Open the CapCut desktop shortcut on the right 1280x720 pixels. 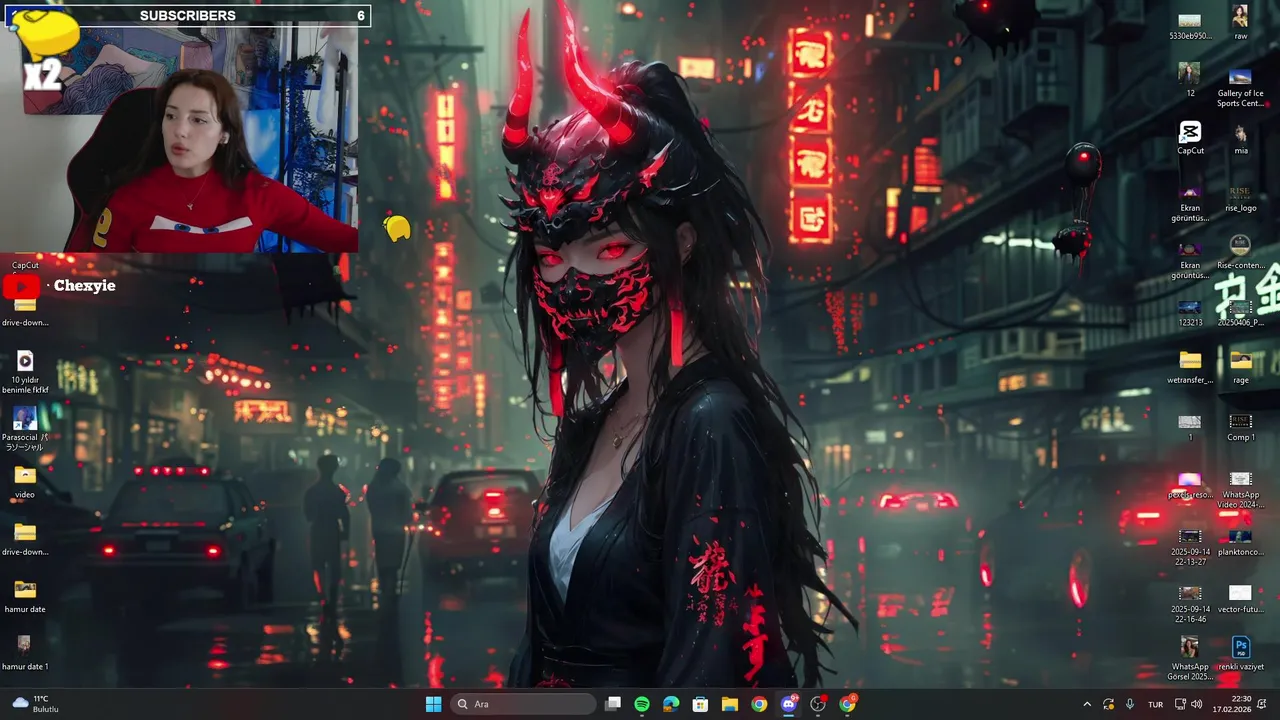tap(1190, 138)
